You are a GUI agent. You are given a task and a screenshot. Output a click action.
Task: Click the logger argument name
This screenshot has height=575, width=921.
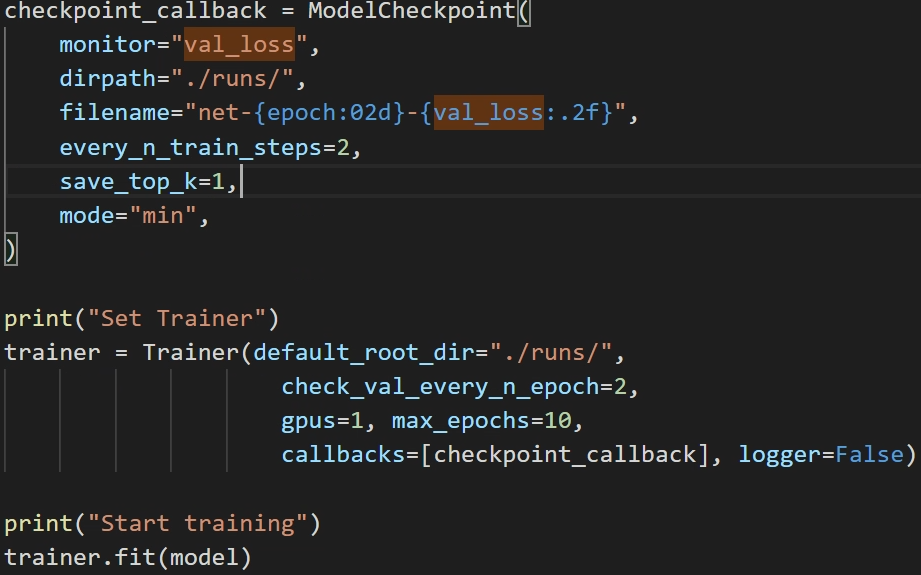[x=779, y=455]
